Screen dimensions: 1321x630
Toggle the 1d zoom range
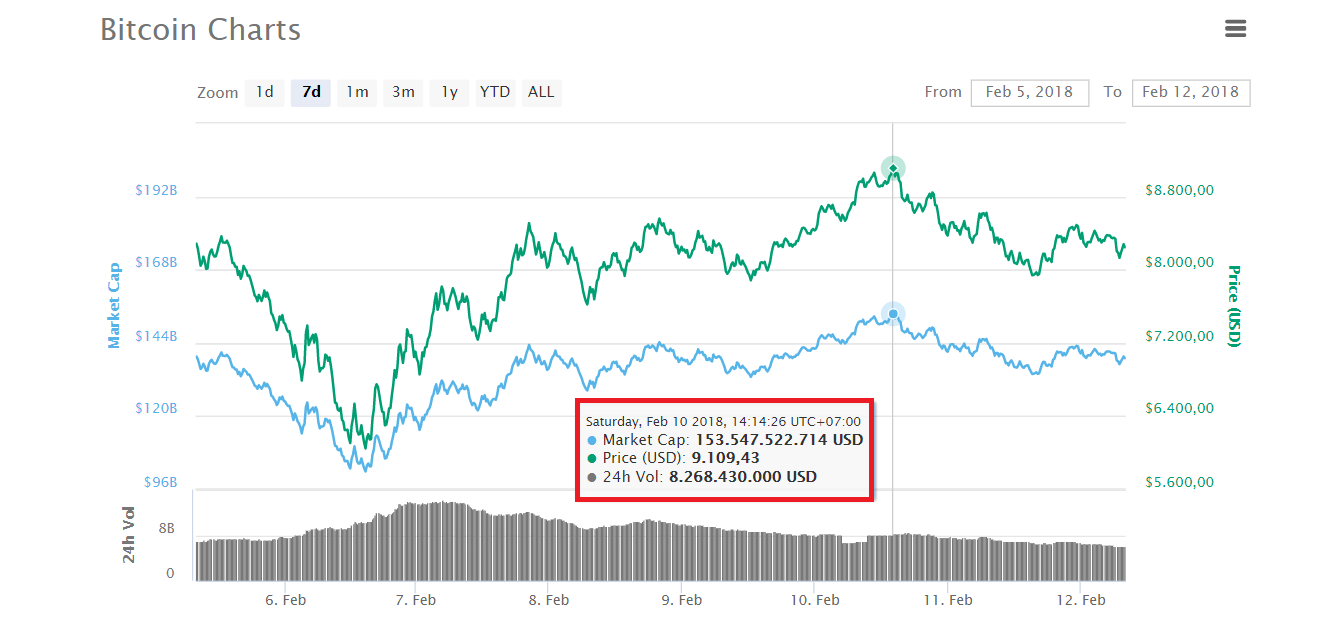pos(264,92)
